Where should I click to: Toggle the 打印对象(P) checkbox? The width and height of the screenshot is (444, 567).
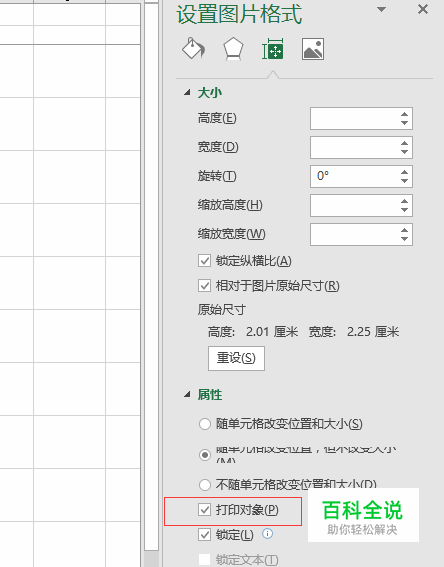tap(204, 510)
